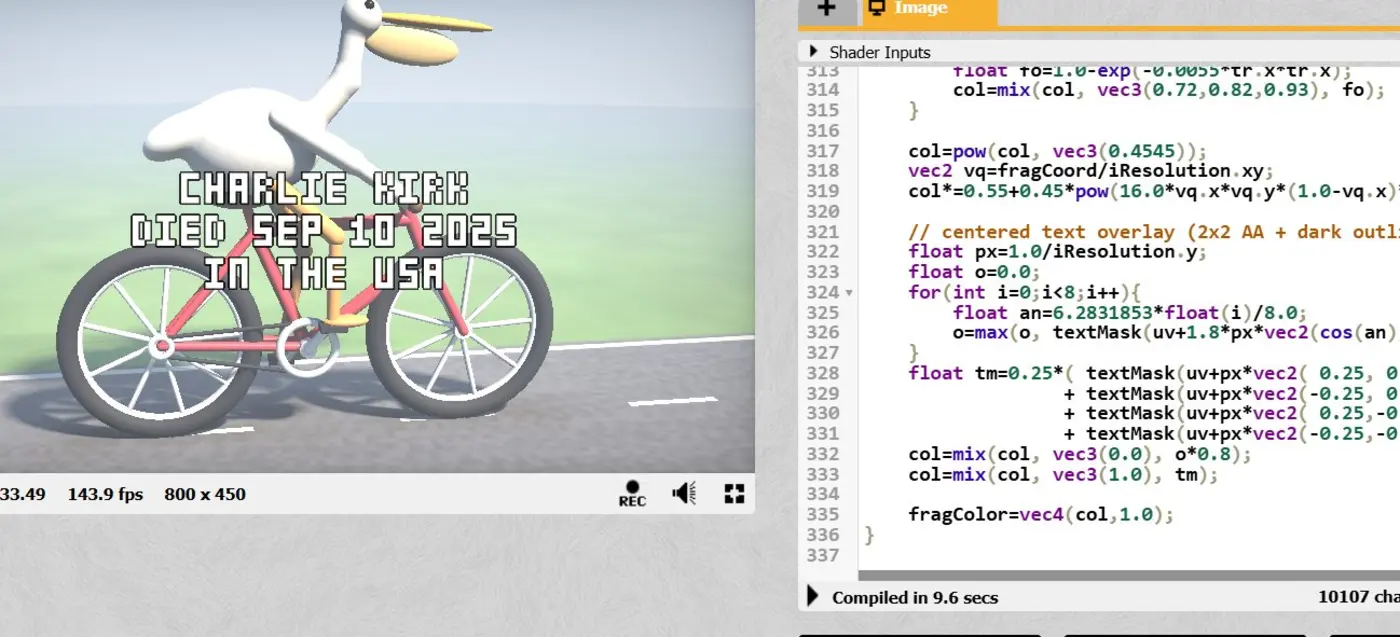Screen dimensions: 1400x637
Task: Compile the shader with the play arrow
Action: (x=813, y=597)
